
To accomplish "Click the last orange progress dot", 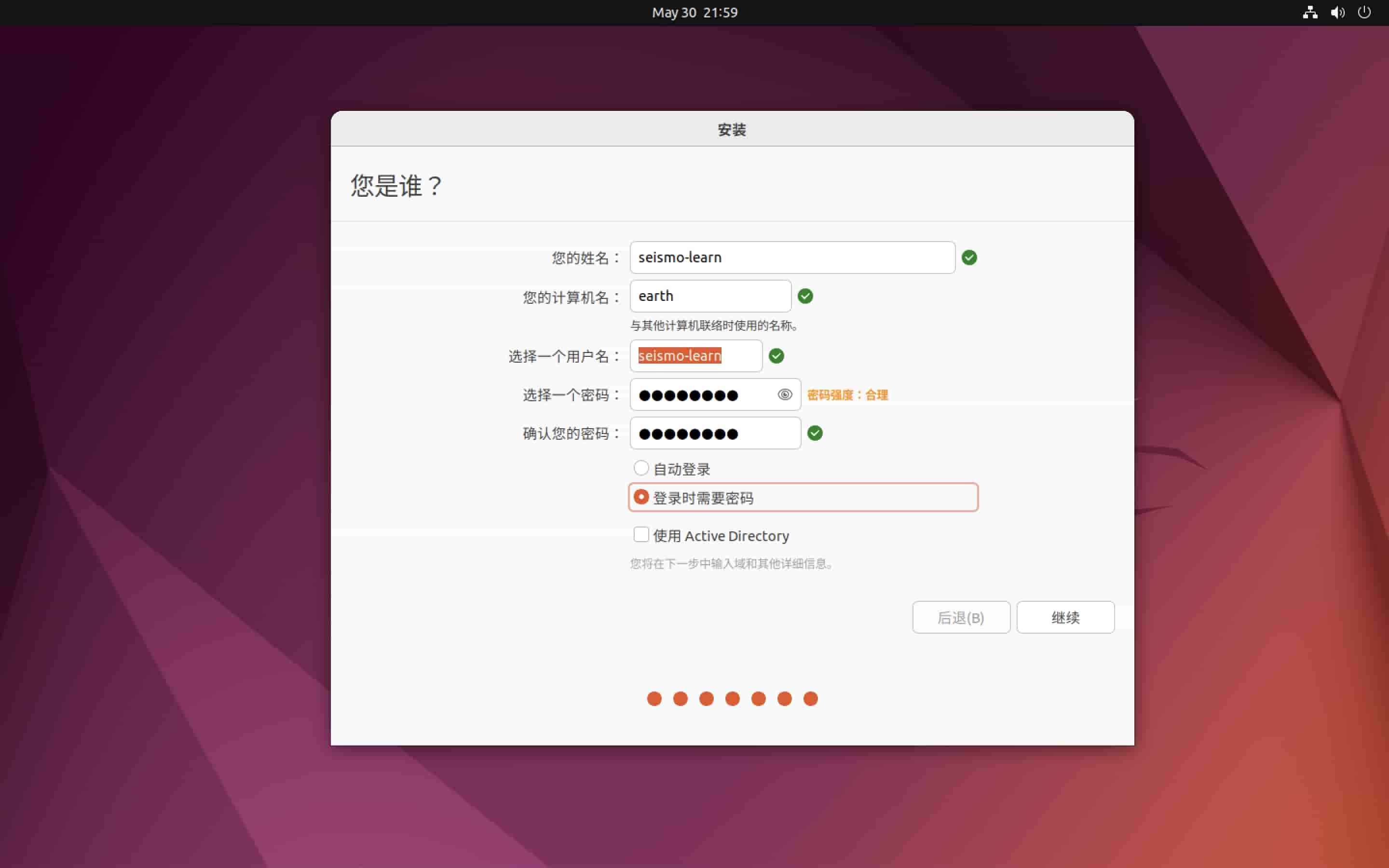I will click(810, 698).
